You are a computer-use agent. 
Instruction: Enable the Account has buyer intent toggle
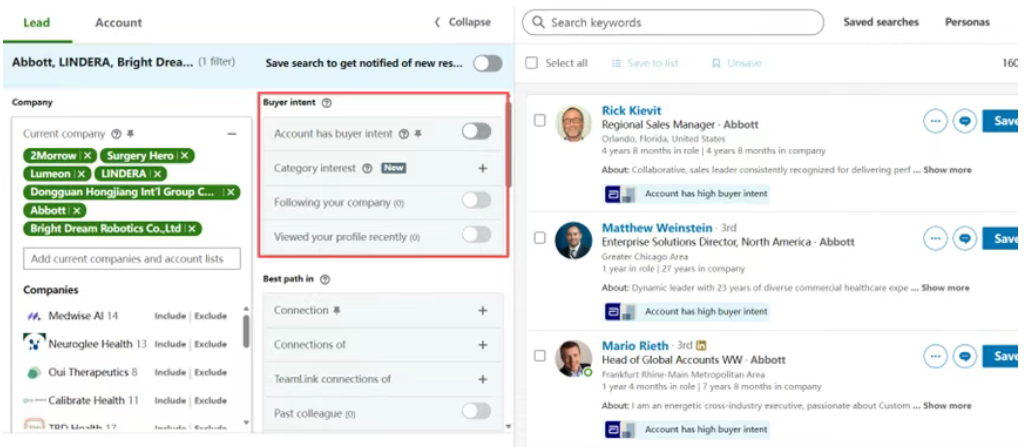(476, 131)
